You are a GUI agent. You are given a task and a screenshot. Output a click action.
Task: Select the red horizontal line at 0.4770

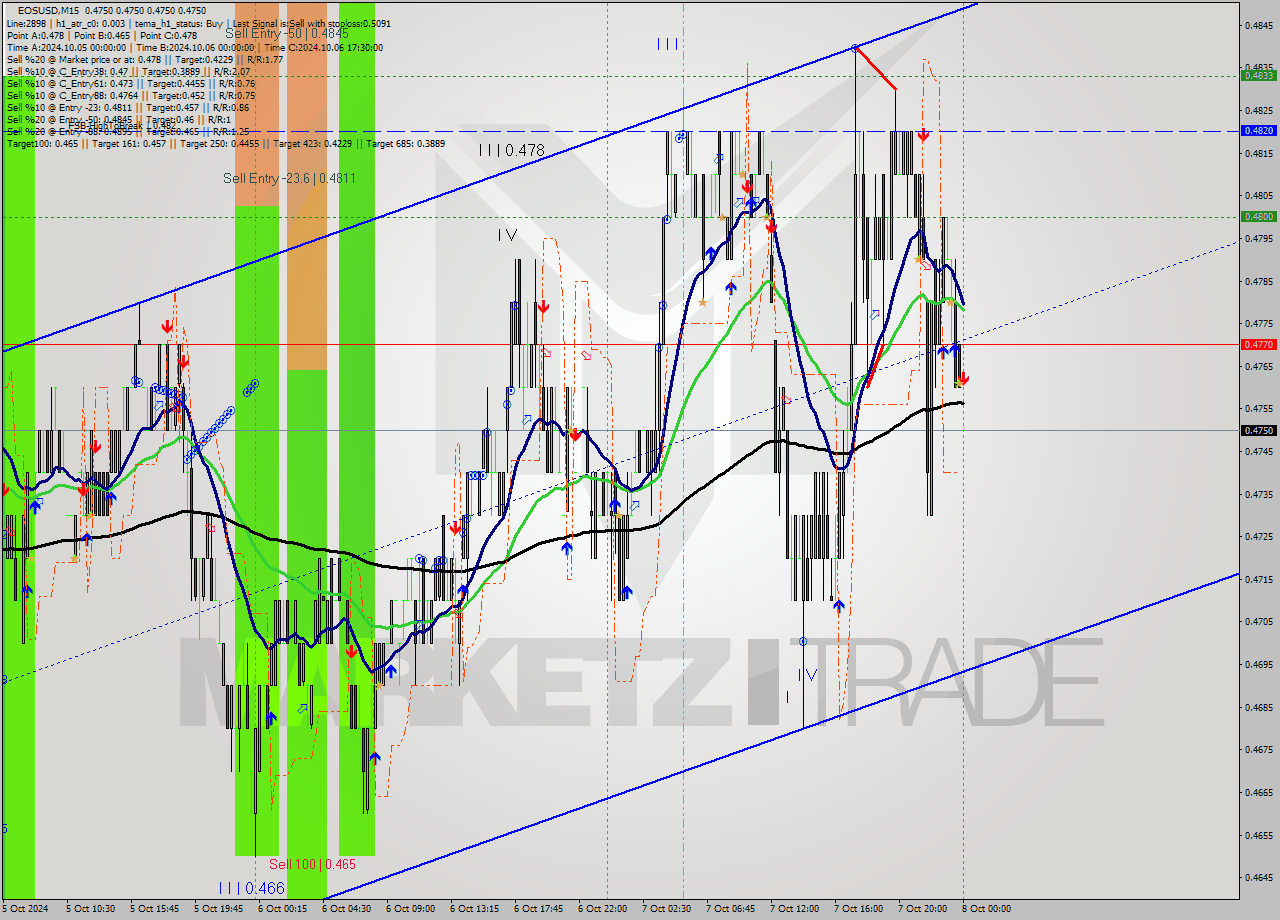click(620, 344)
